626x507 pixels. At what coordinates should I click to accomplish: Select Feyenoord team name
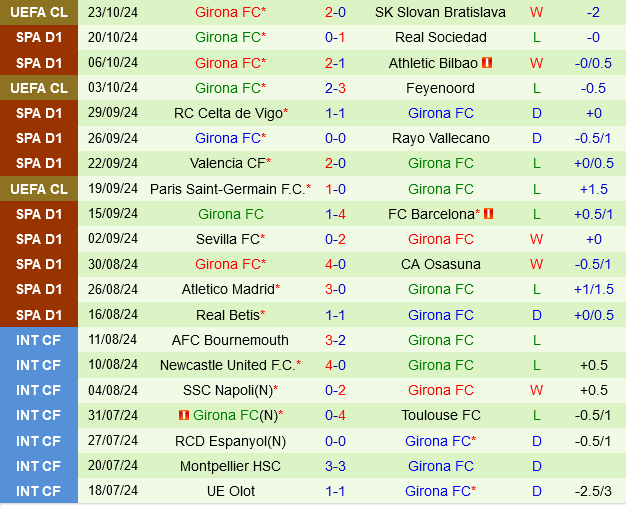pyautogui.click(x=440, y=88)
